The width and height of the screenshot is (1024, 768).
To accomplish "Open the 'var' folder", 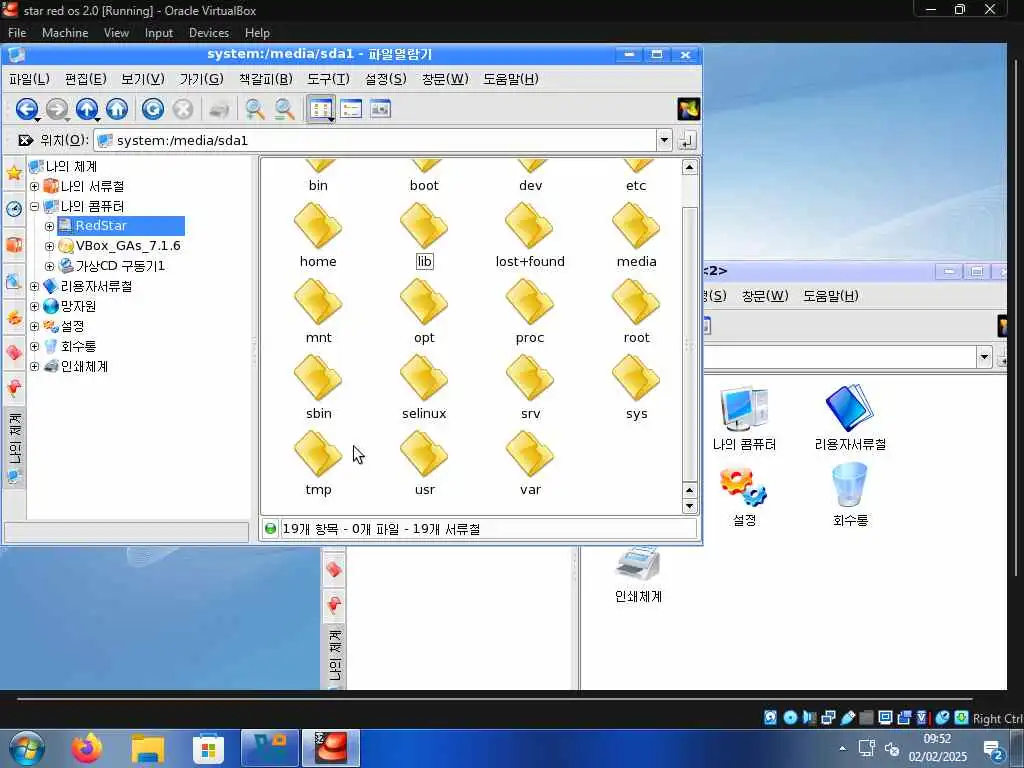I will click(x=530, y=464).
